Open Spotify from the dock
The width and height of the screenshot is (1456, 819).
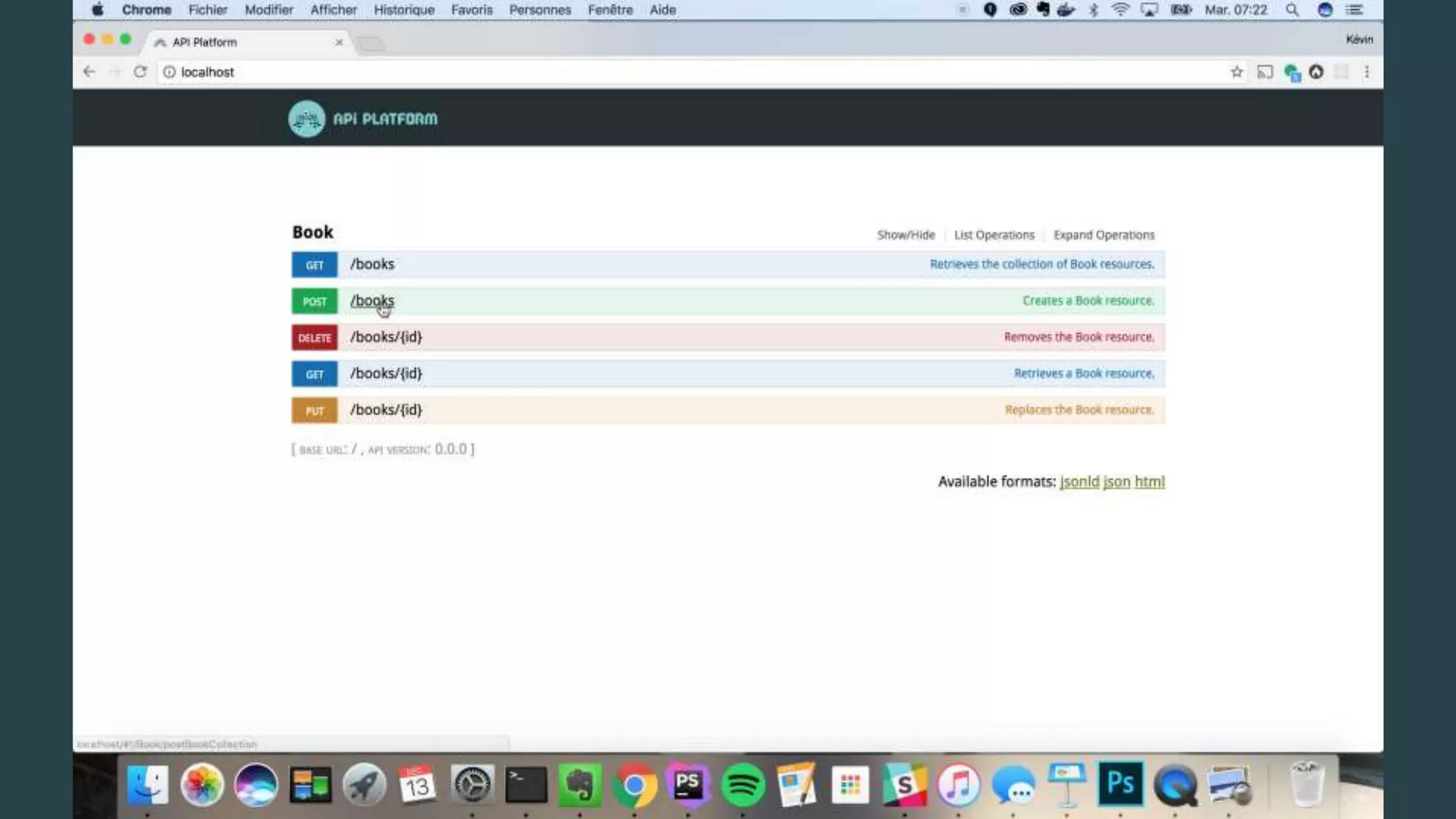pos(742,785)
